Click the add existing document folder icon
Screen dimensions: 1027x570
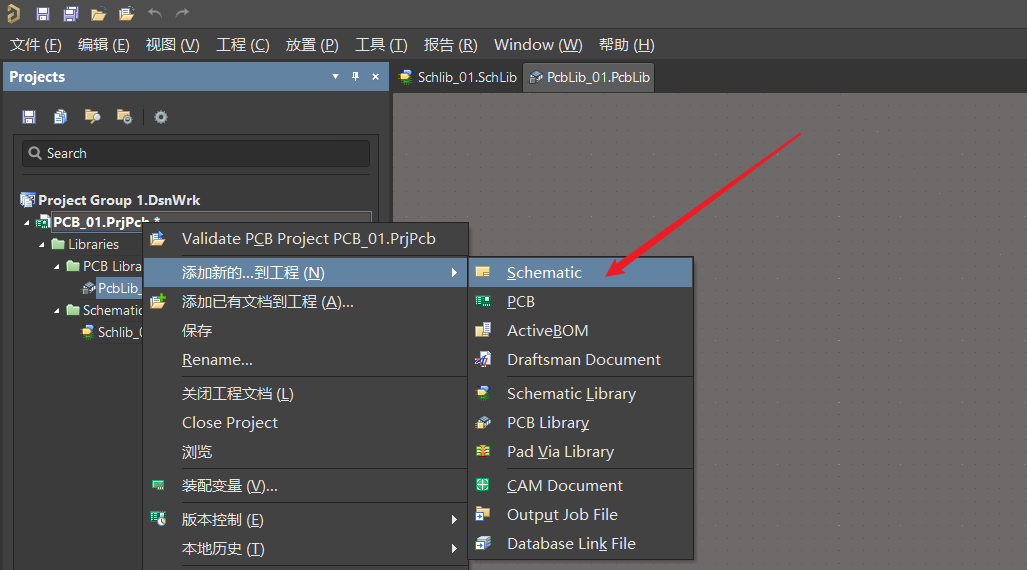[x=158, y=301]
